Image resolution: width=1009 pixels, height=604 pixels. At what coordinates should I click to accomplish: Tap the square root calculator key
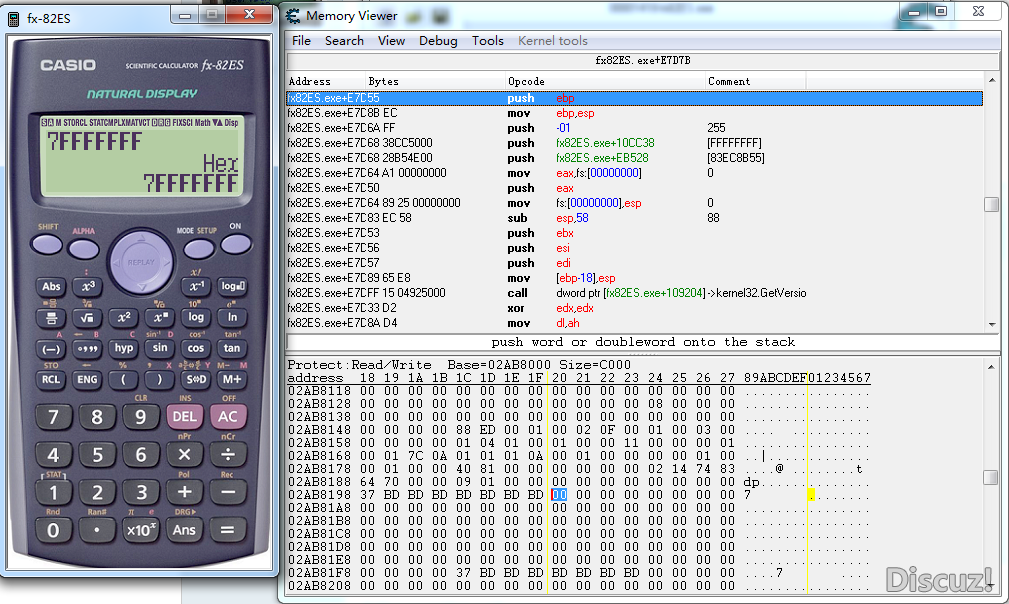click(87, 317)
